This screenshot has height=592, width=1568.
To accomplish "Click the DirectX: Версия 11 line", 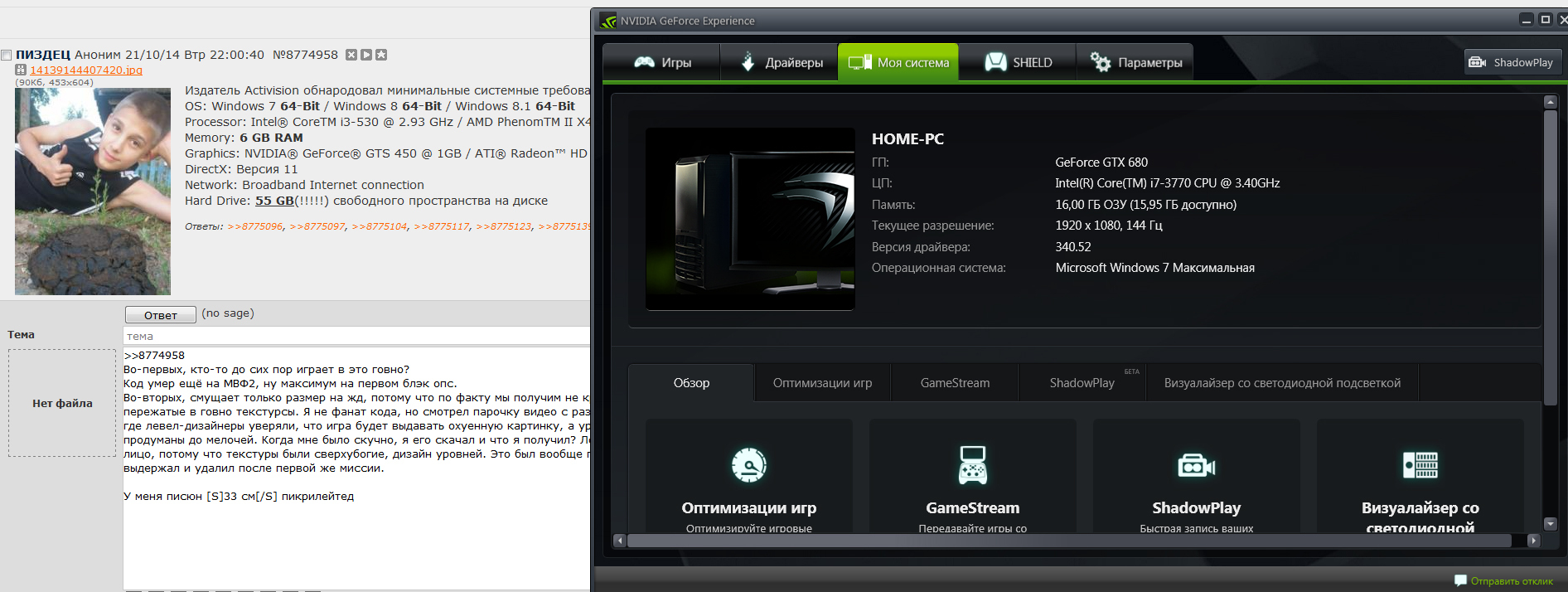I will (241, 169).
